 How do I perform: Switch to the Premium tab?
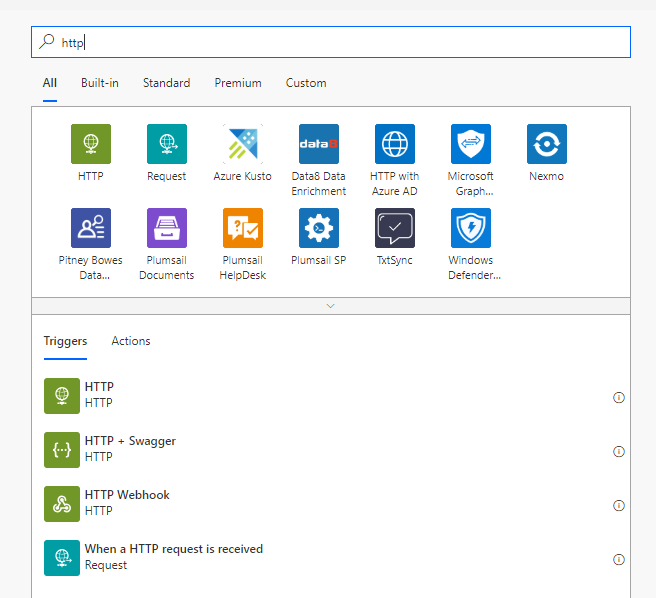[238, 83]
